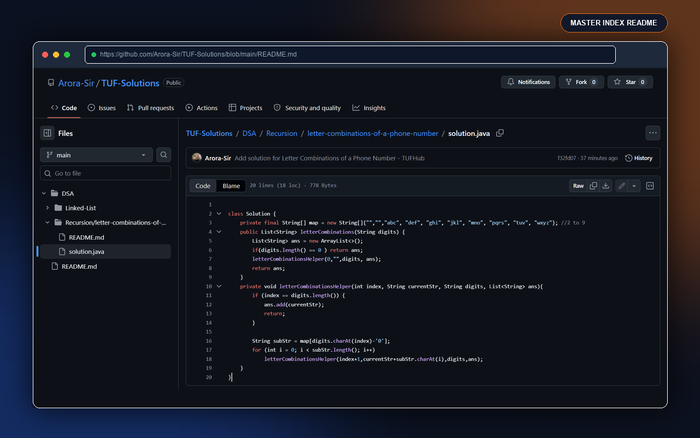Copy file path icon next to solution.java
The image size is (700, 438).
pyautogui.click(x=500, y=133)
